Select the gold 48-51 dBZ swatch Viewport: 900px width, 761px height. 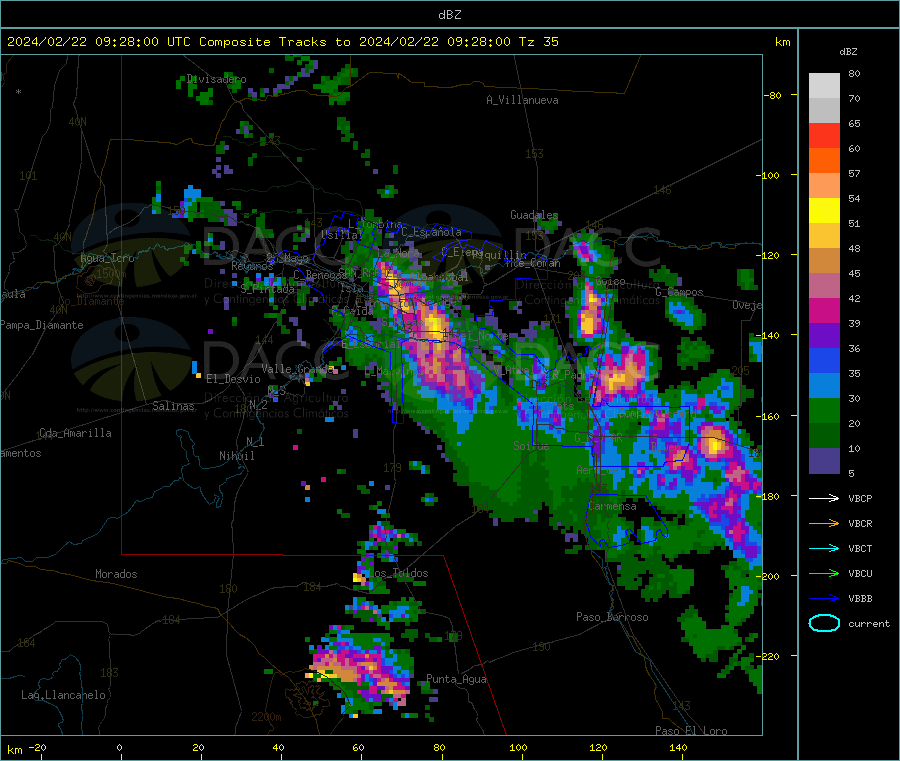[824, 236]
